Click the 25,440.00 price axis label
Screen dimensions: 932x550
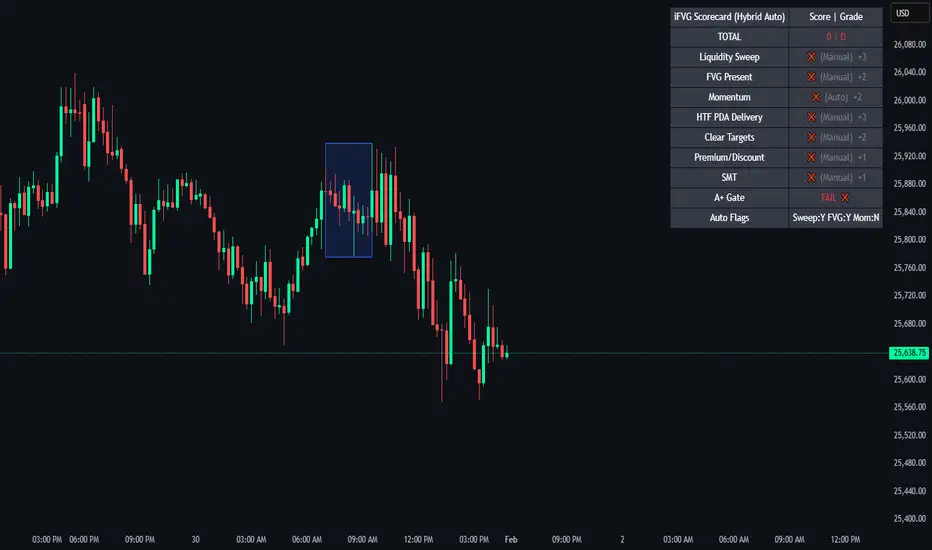pos(909,491)
